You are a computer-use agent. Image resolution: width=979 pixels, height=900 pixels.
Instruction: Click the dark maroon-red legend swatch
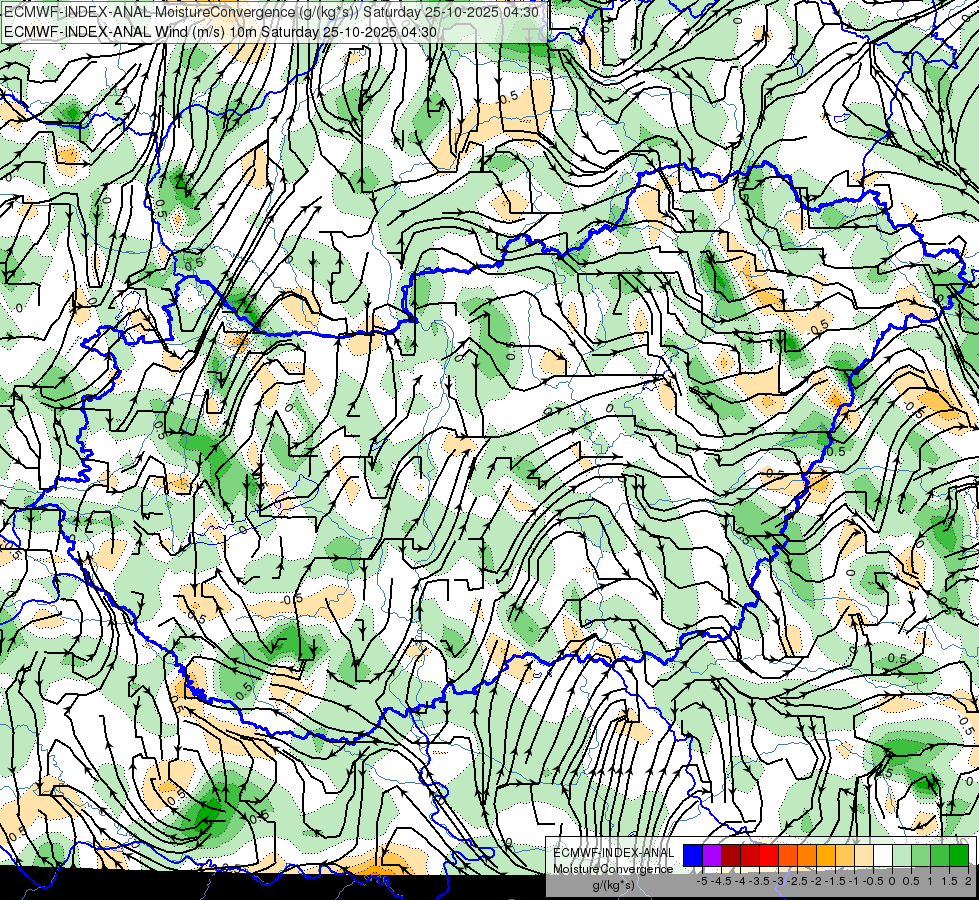731,855
